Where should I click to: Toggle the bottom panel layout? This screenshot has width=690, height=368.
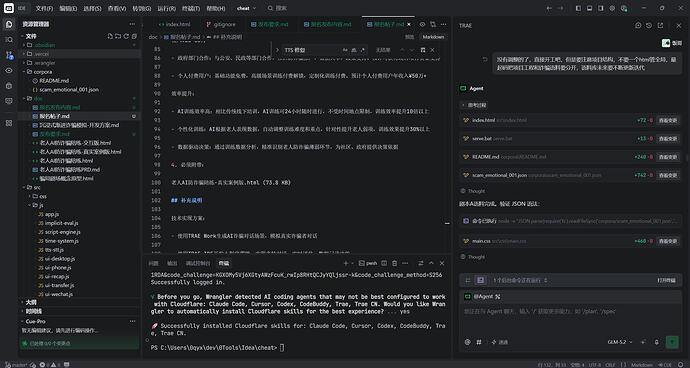589,8
